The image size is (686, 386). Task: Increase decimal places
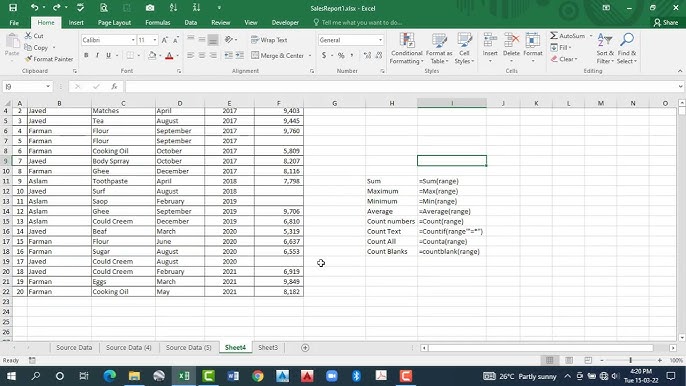click(x=367, y=56)
